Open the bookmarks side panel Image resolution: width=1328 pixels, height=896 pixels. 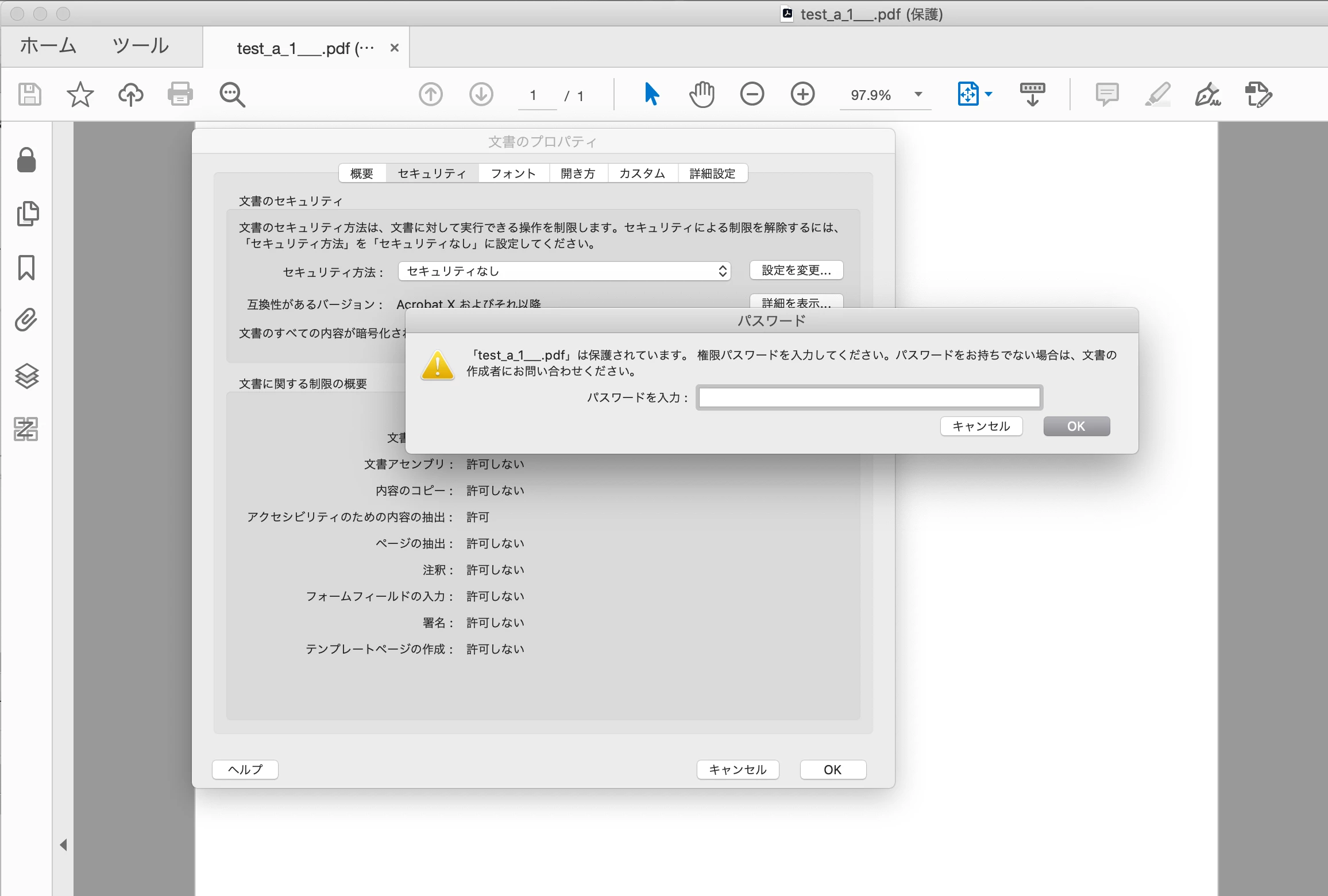click(26, 268)
